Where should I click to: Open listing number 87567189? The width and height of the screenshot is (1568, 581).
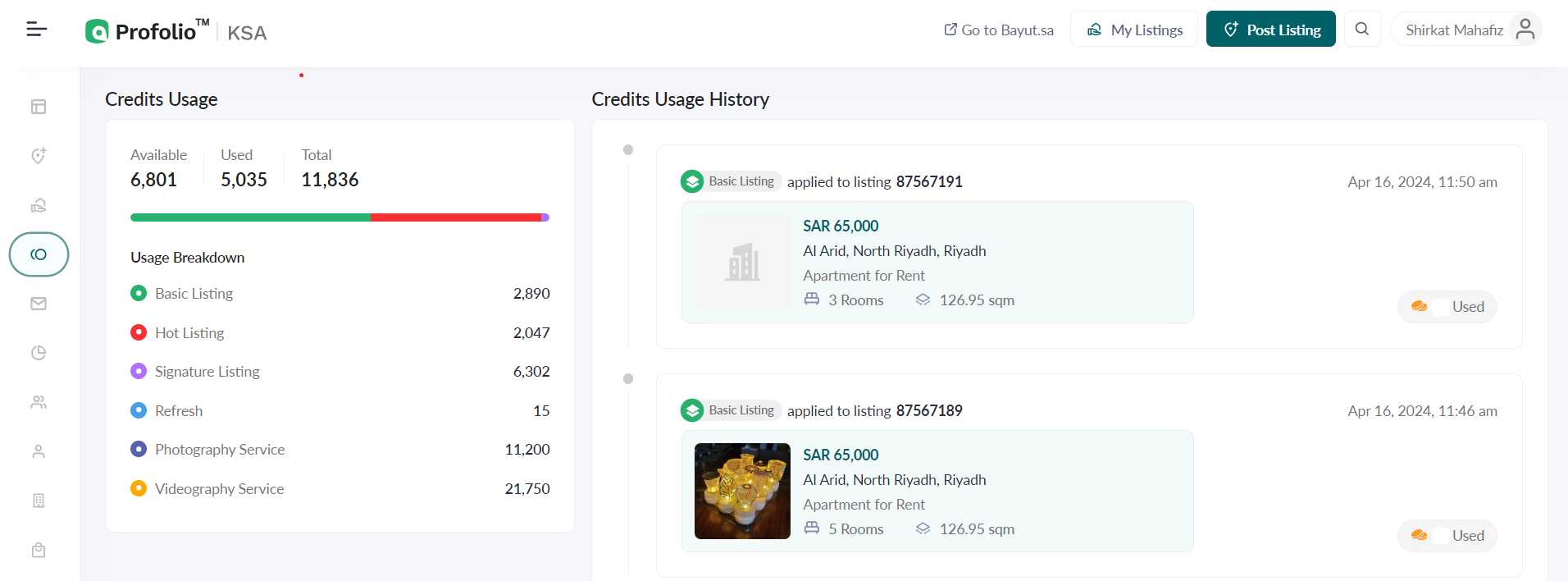pos(929,410)
